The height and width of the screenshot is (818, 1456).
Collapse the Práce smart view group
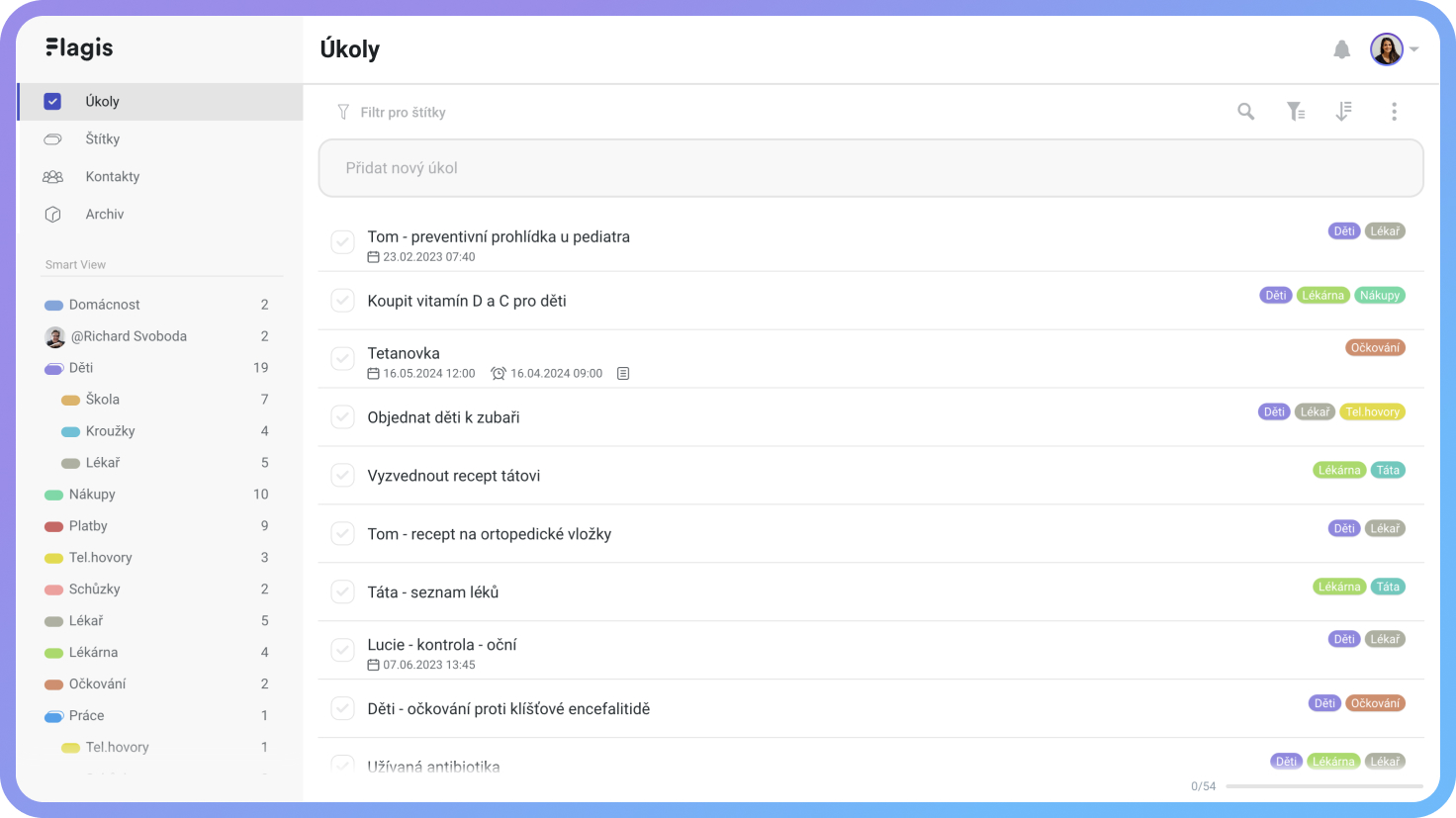pos(54,716)
